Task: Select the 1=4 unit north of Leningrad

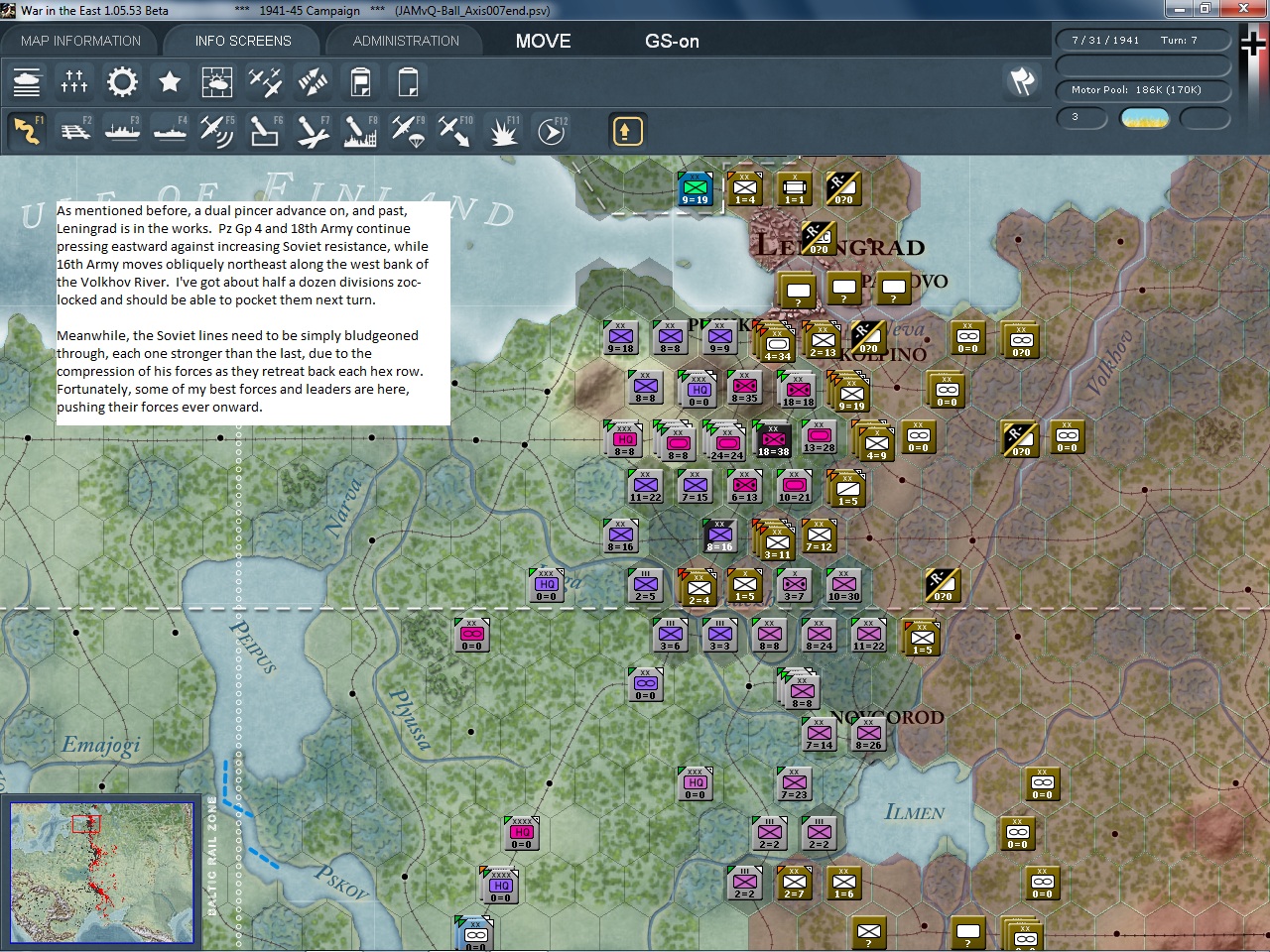Action: [744, 188]
